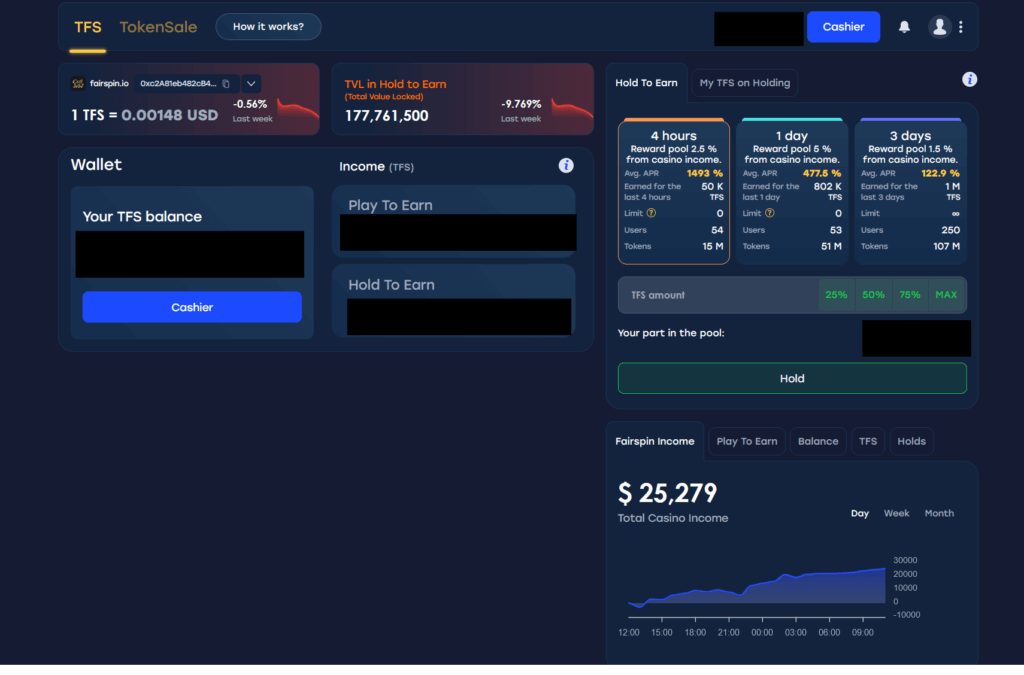Choose the 1 day holding pool card
This screenshot has width=1024, height=675.
point(792,191)
